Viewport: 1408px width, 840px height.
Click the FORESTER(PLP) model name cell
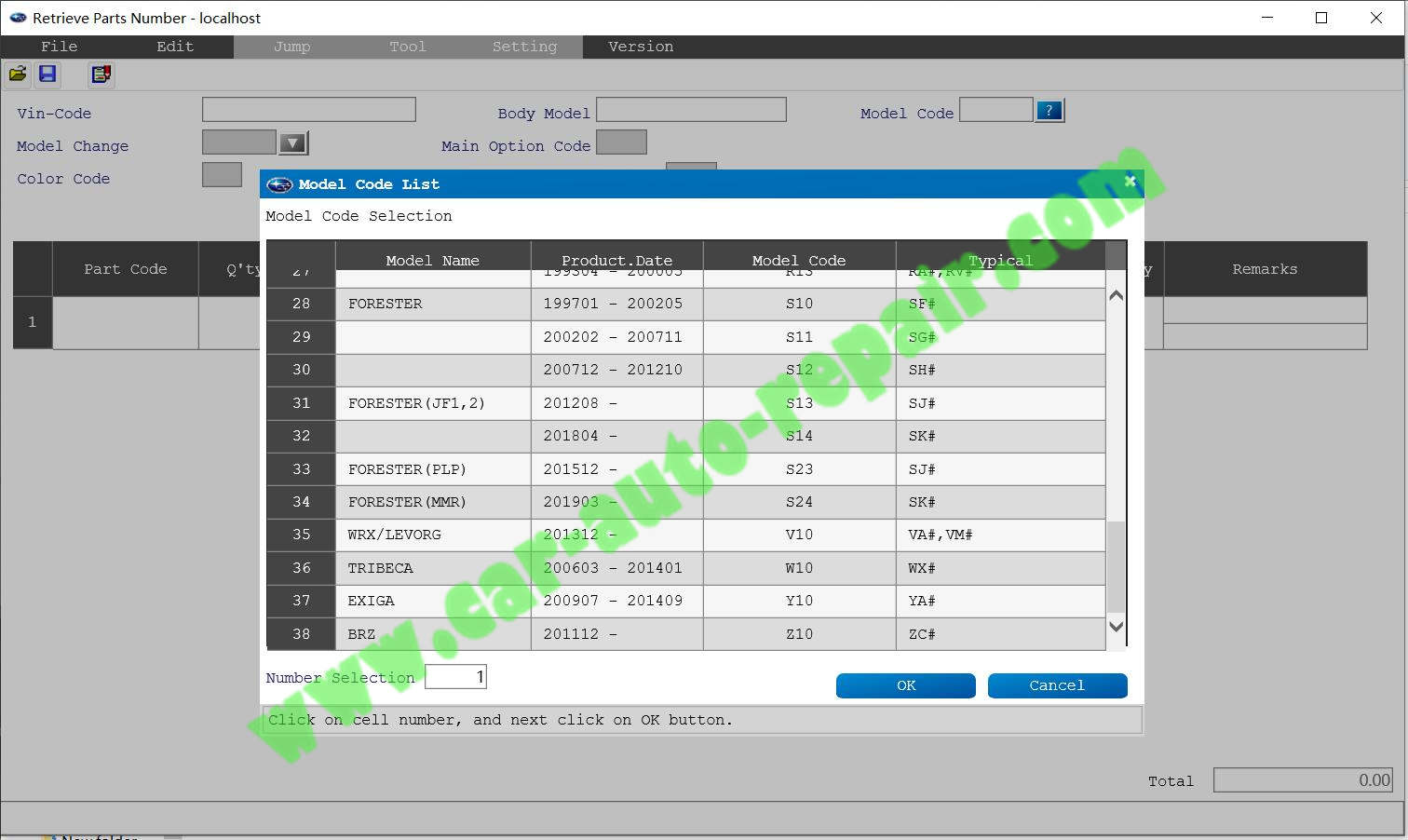433,469
